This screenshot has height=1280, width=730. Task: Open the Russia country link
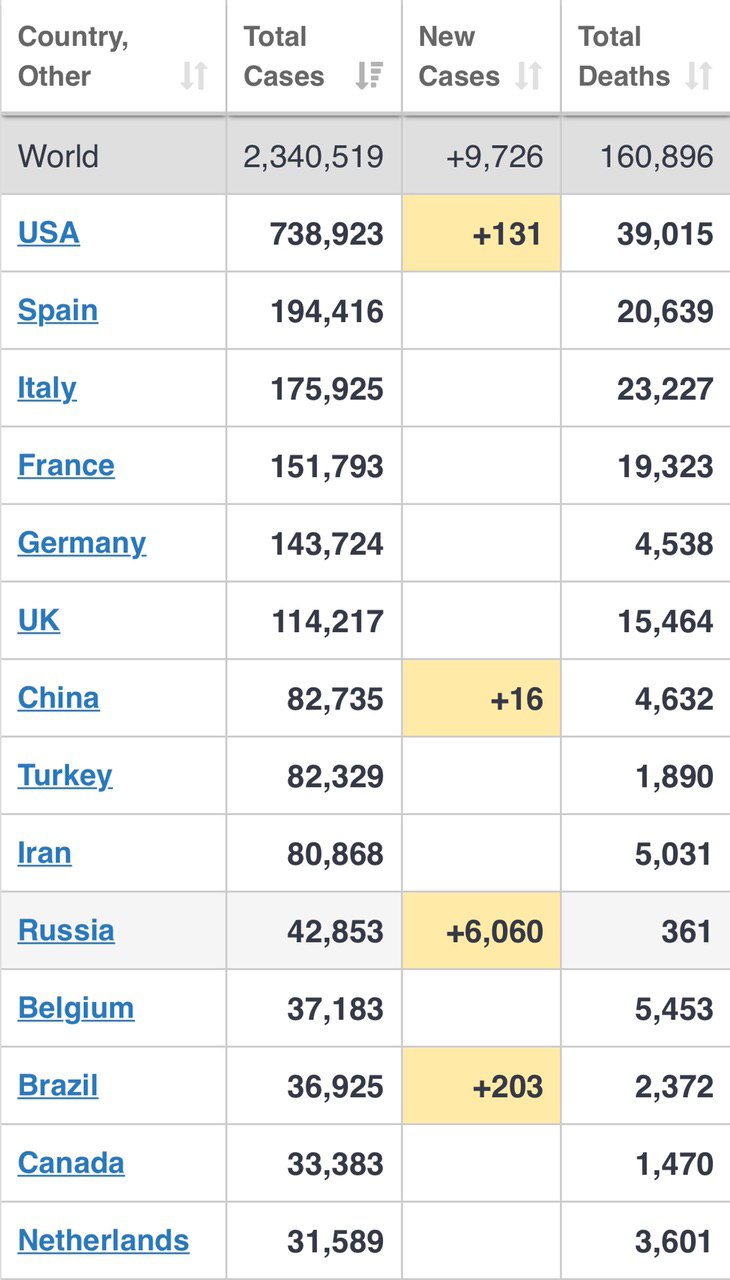coord(66,931)
